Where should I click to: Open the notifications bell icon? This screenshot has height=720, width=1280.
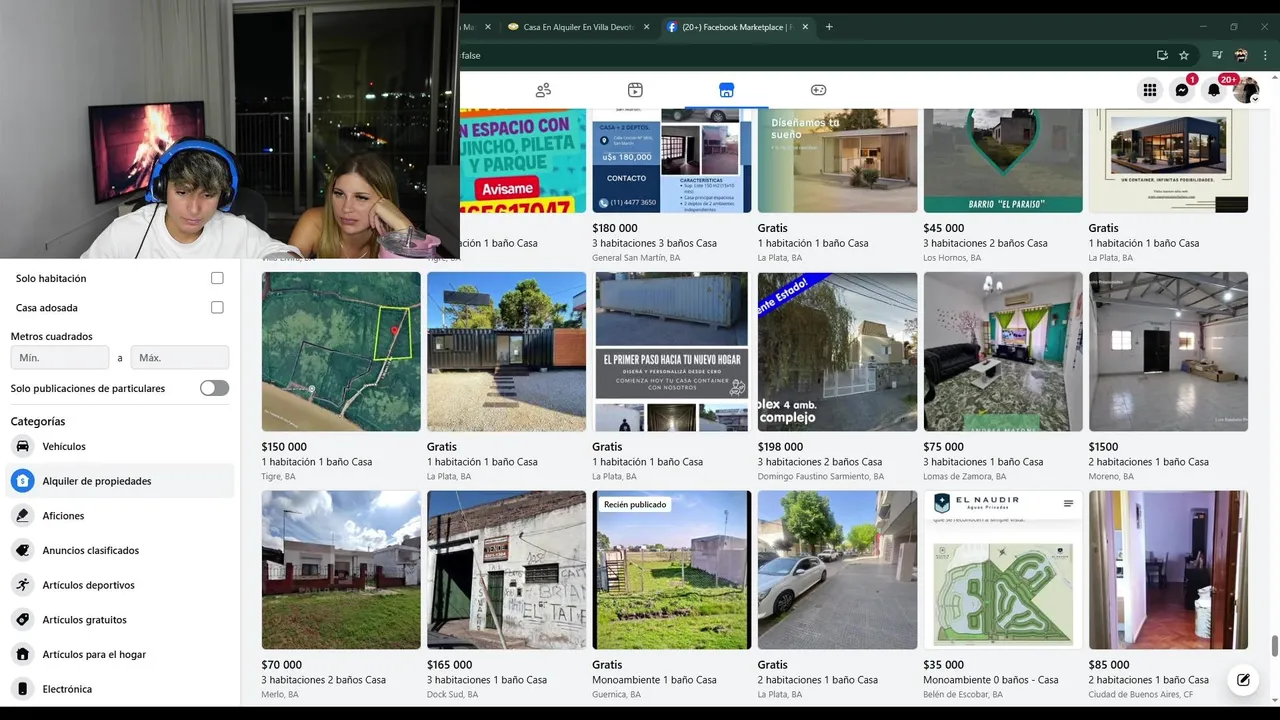coord(1214,90)
